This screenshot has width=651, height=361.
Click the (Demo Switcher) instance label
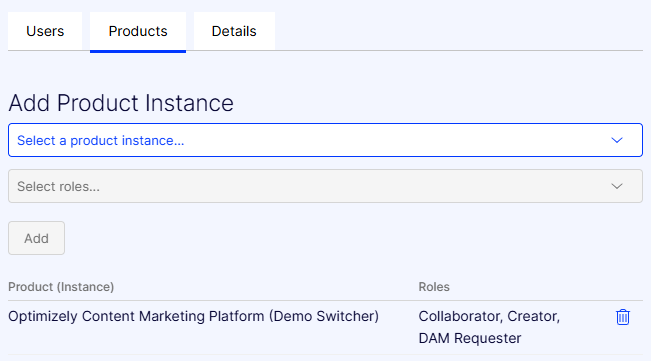coord(324,316)
